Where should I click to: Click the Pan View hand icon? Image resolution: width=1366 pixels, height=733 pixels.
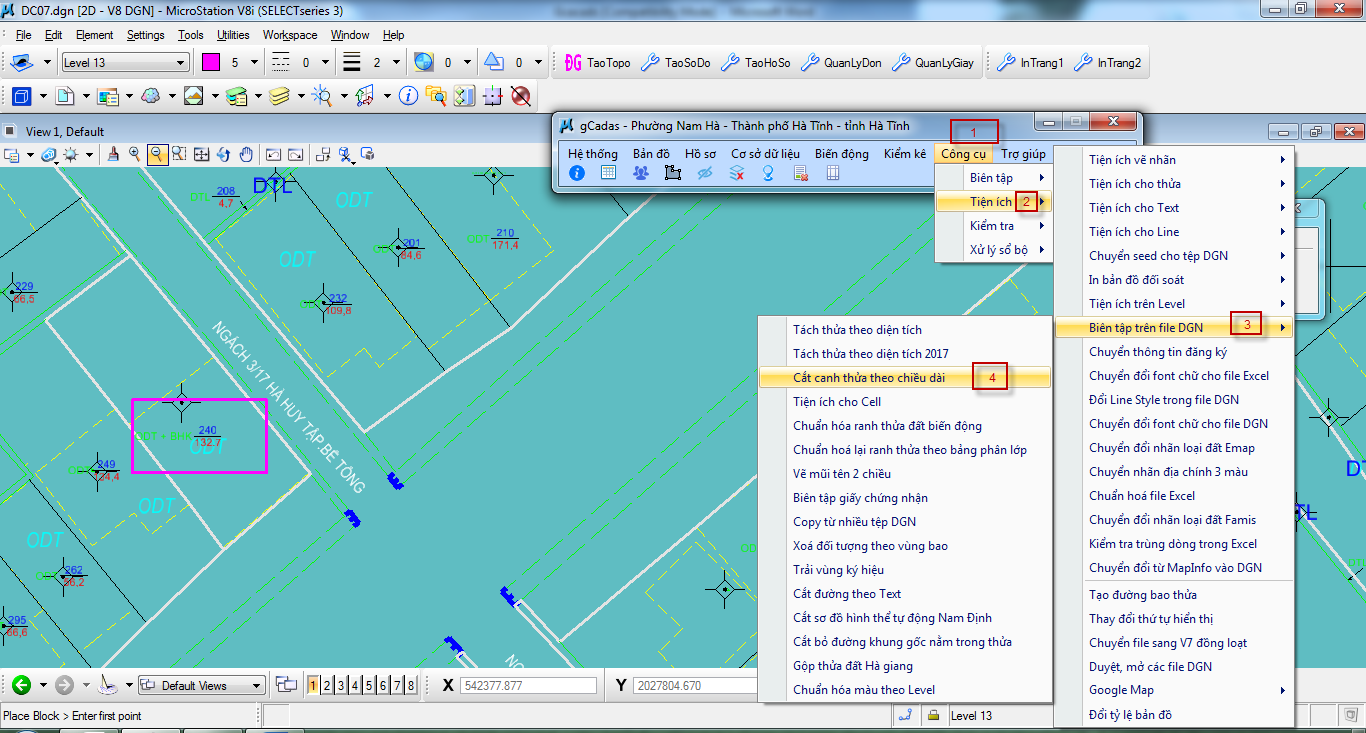(x=246, y=155)
